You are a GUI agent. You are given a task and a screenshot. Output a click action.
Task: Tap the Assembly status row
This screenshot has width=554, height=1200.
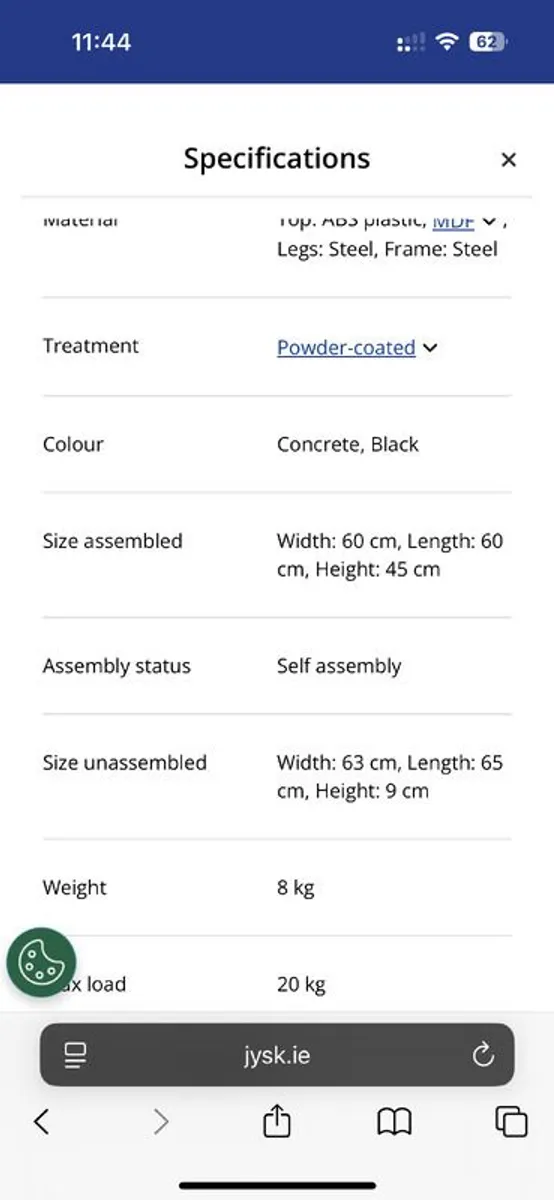[x=277, y=666]
